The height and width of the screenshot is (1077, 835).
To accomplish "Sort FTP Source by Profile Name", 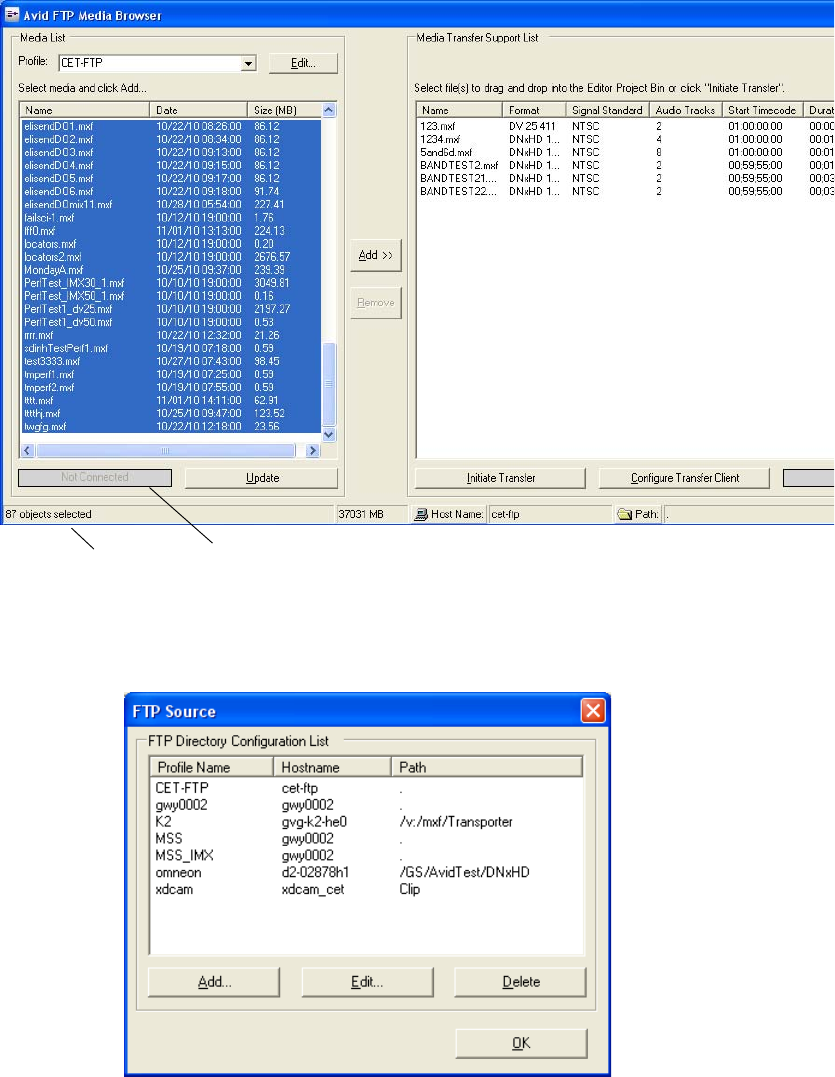I will point(211,767).
